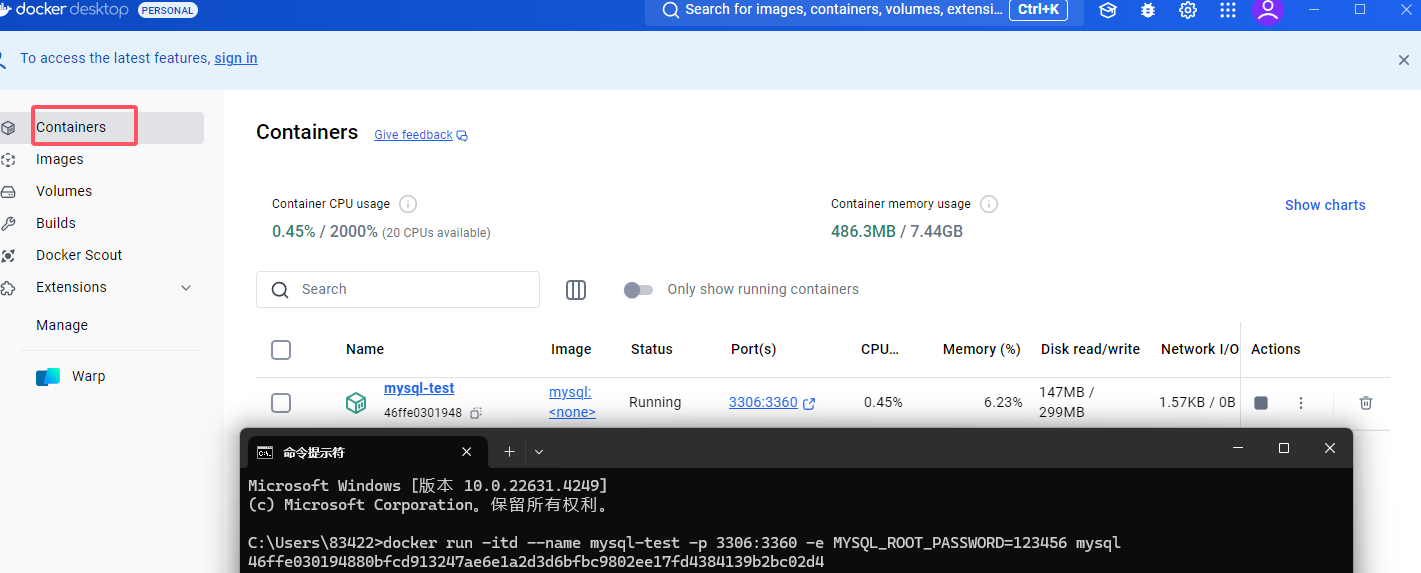
Task: Click the mysql-test container cube icon
Action: [x=356, y=403]
